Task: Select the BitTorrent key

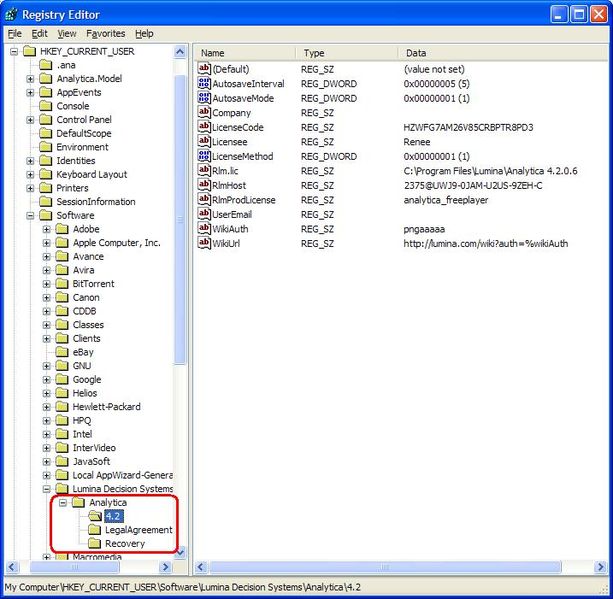Action: click(93, 284)
